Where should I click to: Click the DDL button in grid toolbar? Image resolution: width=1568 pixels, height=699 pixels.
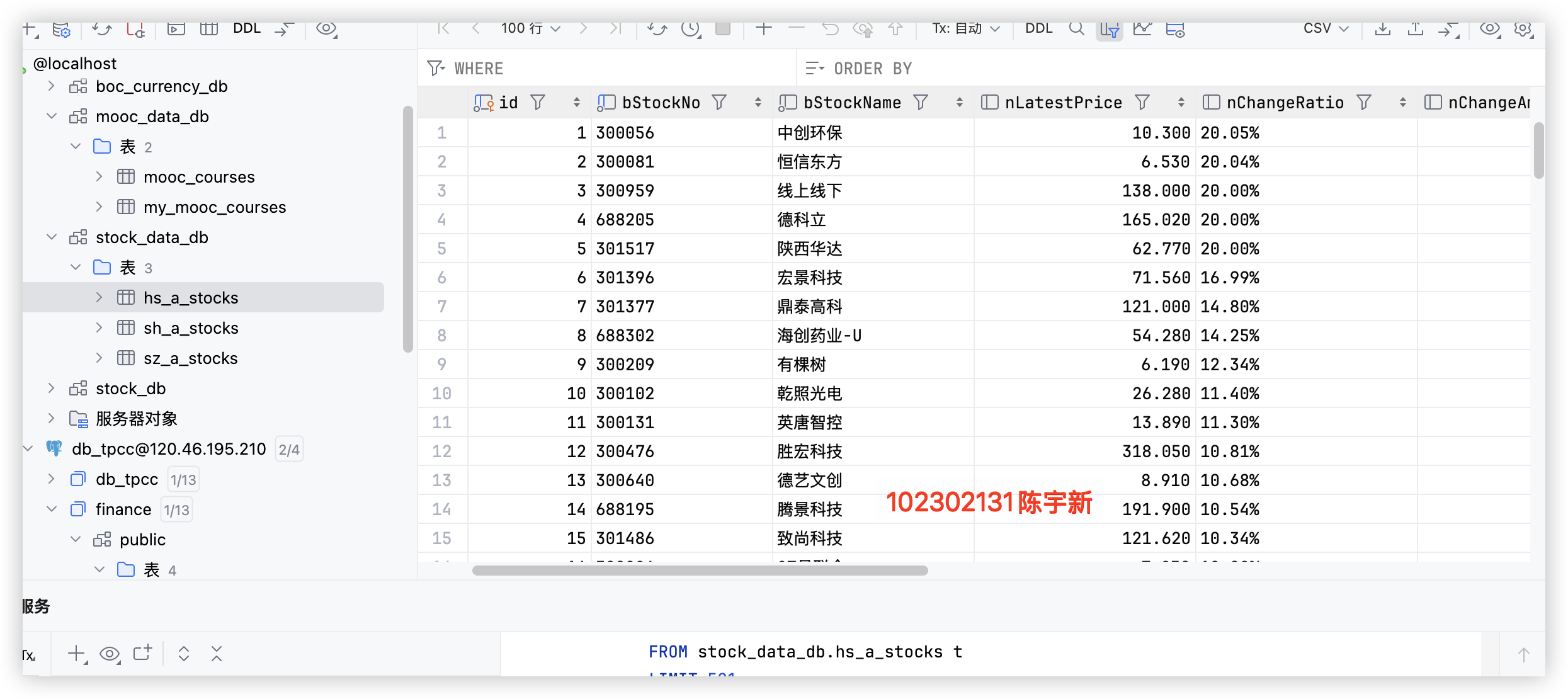click(x=1038, y=29)
